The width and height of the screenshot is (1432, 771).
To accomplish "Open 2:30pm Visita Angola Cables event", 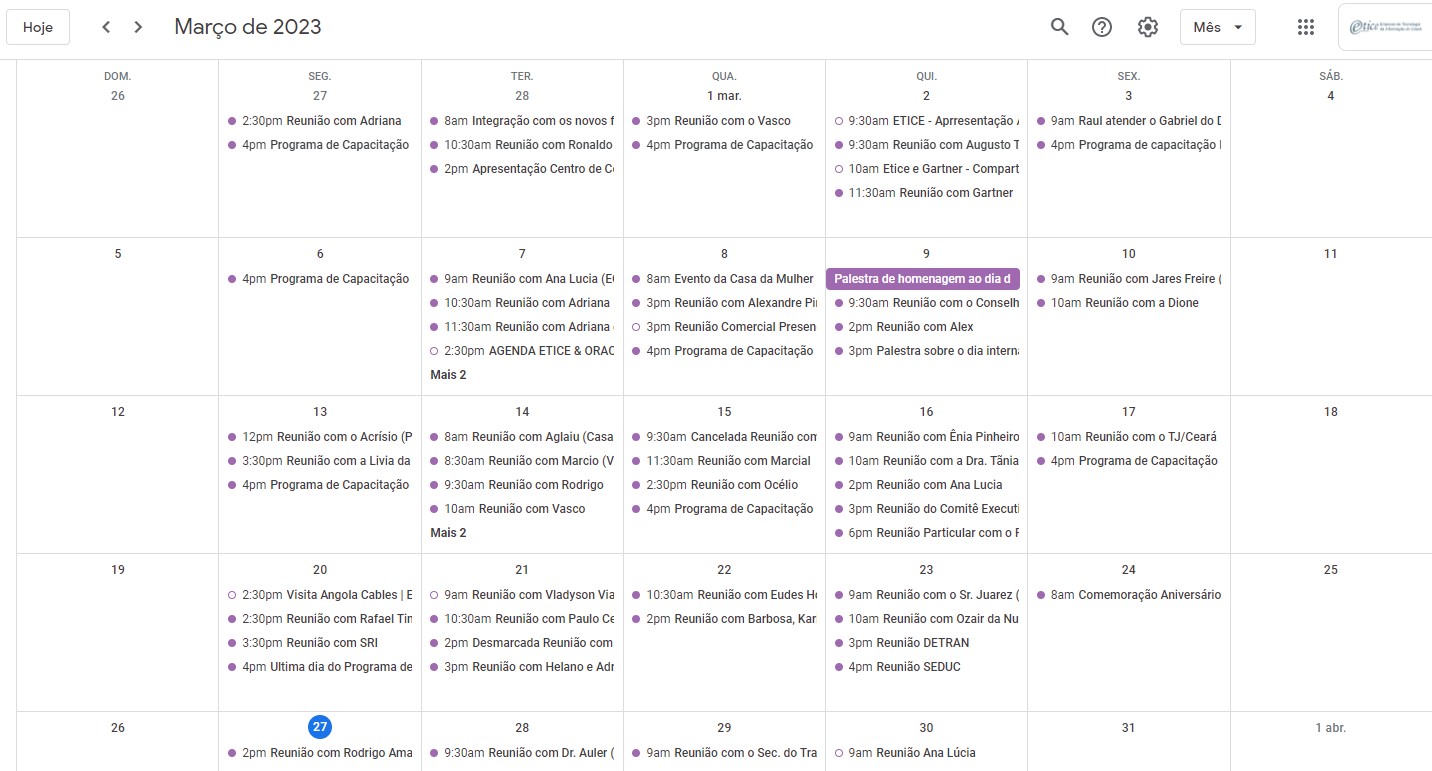I will pyautogui.click(x=320, y=595).
